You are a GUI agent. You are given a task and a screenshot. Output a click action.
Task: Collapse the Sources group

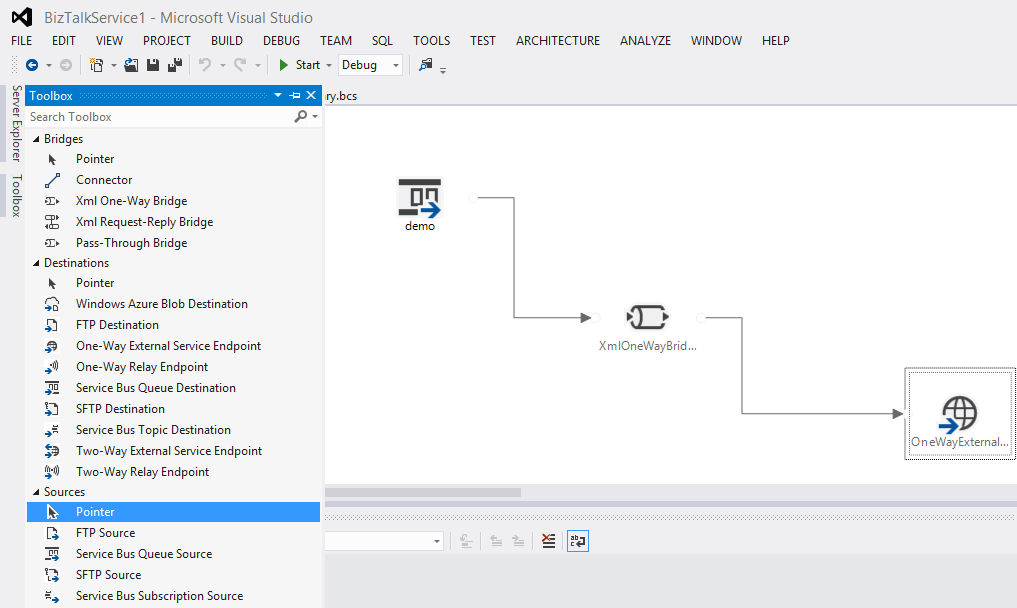(36, 492)
